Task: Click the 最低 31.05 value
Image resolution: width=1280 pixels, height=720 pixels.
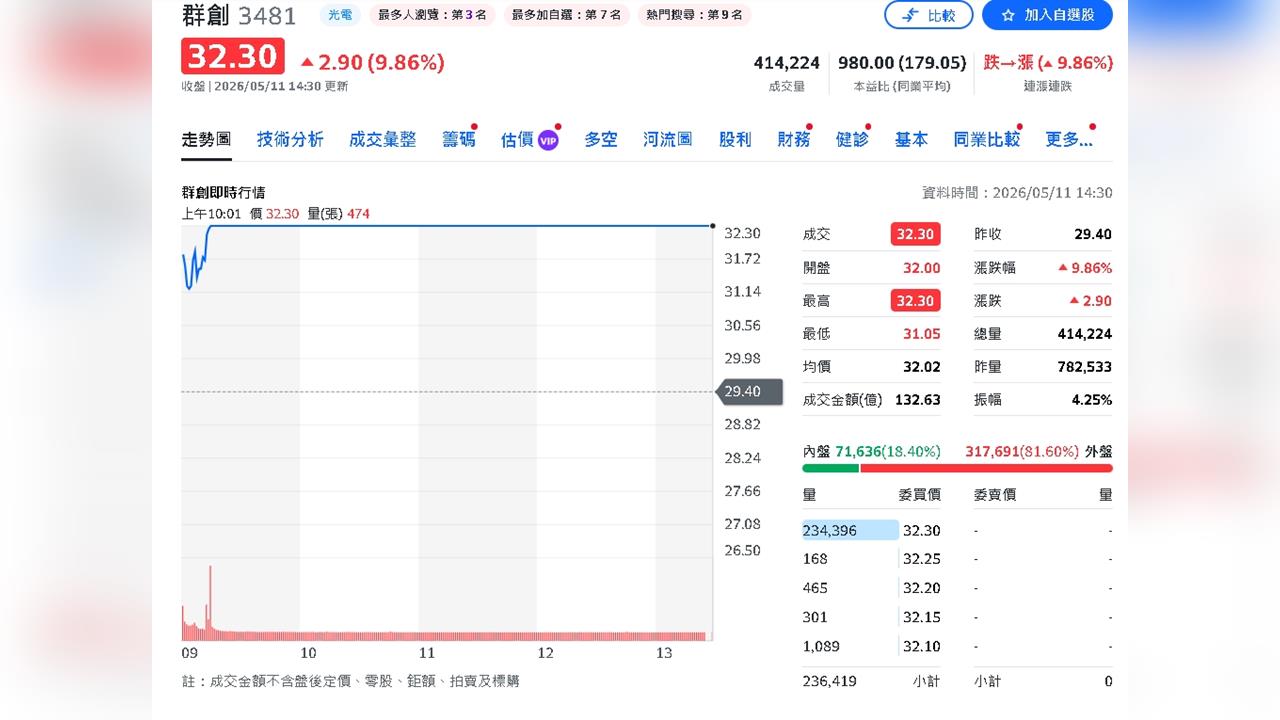Action: (x=921, y=334)
